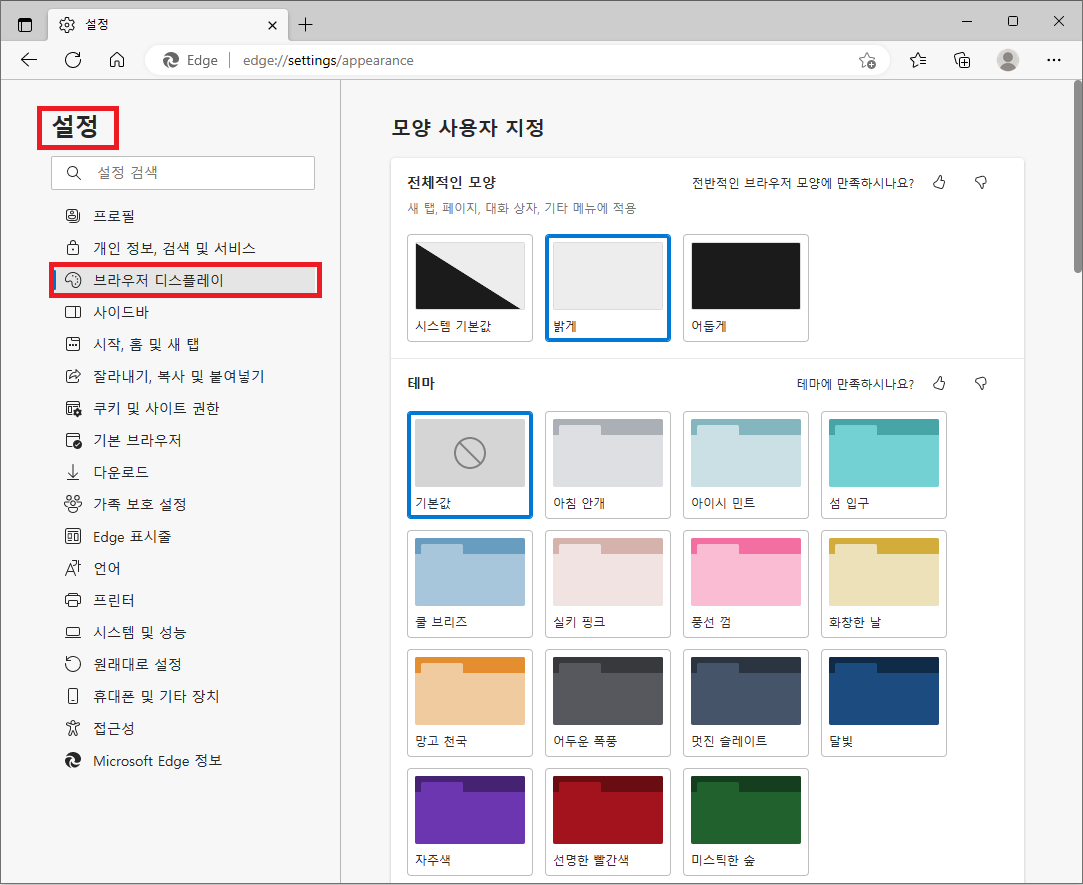The width and height of the screenshot is (1083, 885).
Task: Go to home page icon
Action: (117, 60)
